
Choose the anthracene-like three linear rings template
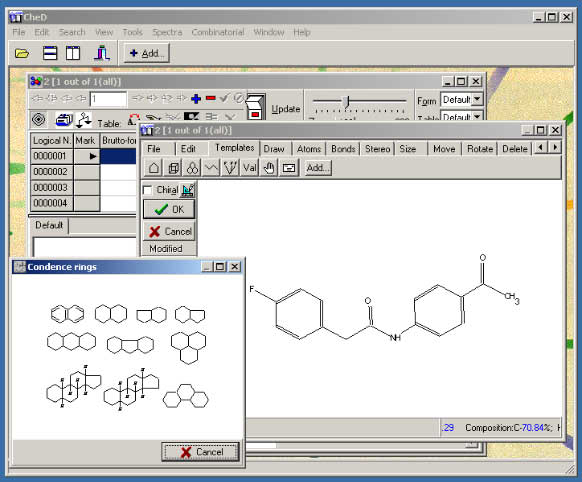[71, 341]
